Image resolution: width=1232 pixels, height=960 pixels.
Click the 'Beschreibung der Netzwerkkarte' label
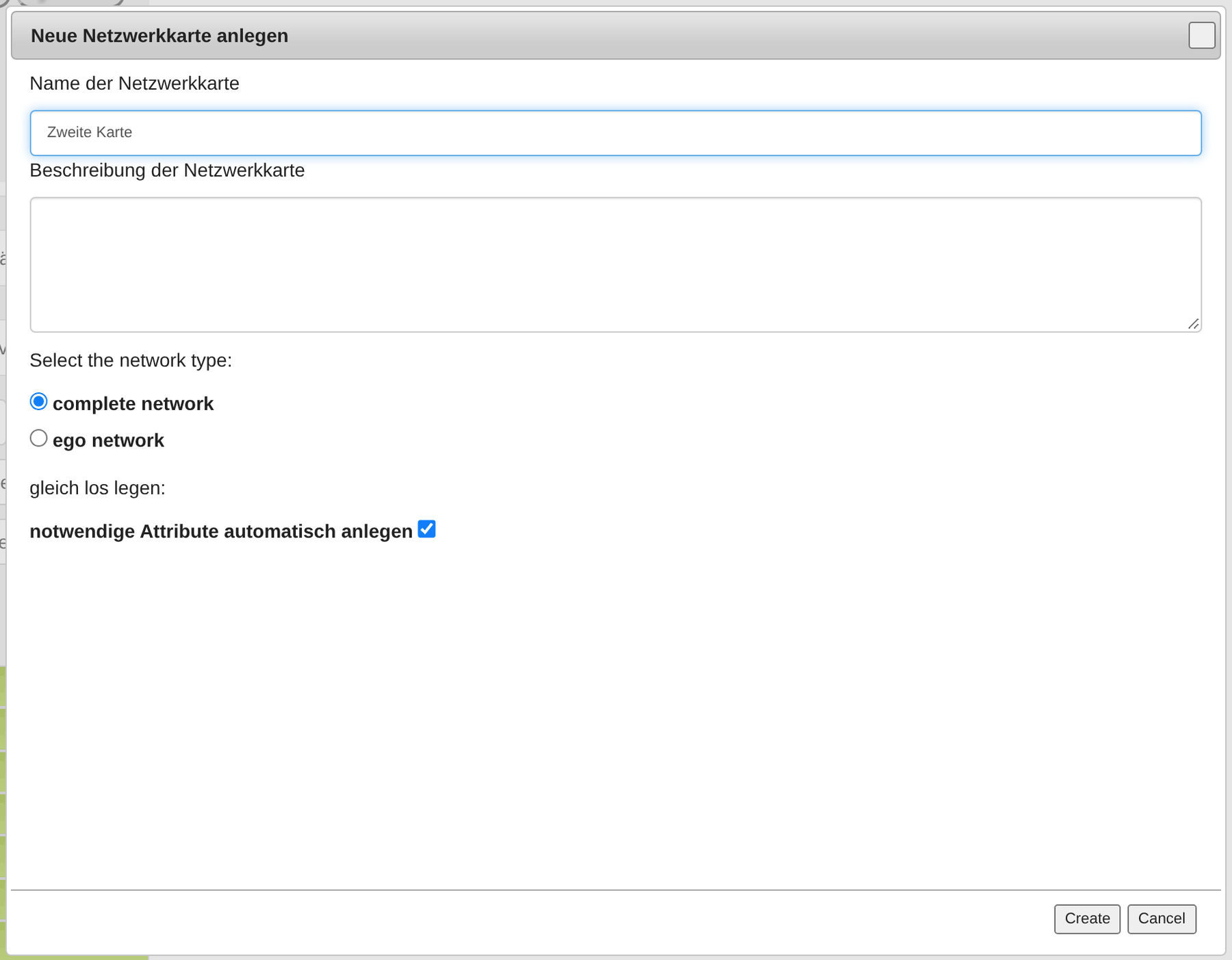pos(167,170)
